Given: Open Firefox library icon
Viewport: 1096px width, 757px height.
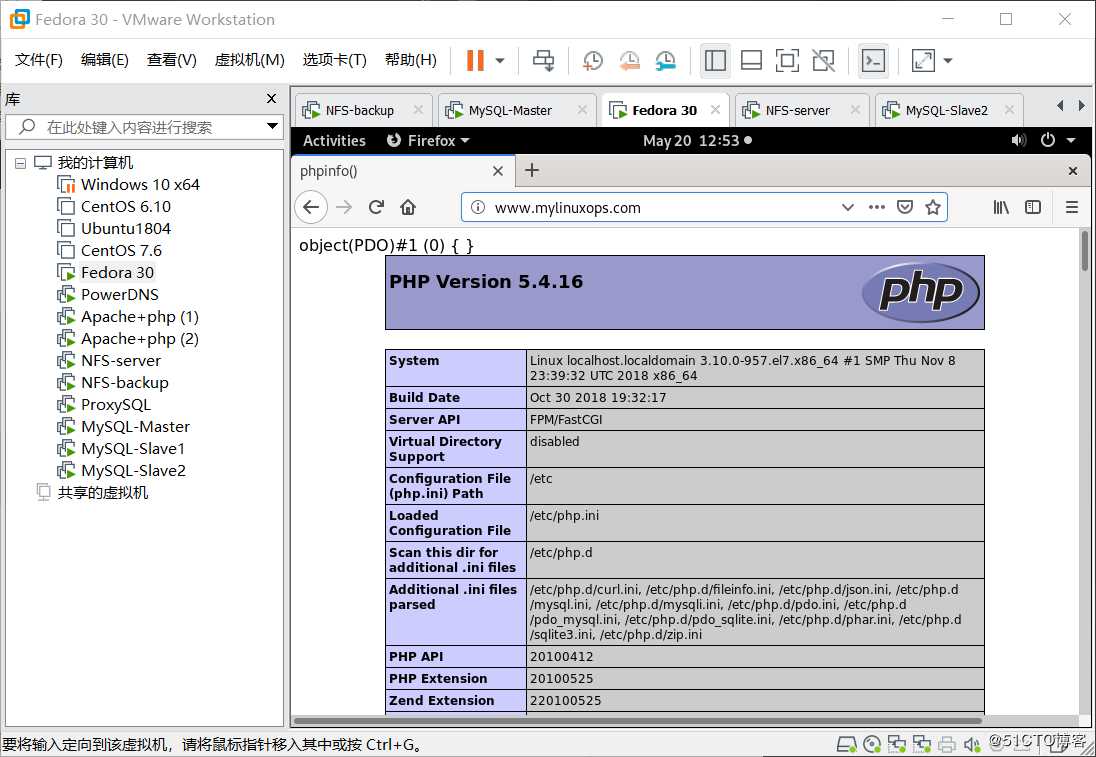Looking at the screenshot, I should [1002, 207].
